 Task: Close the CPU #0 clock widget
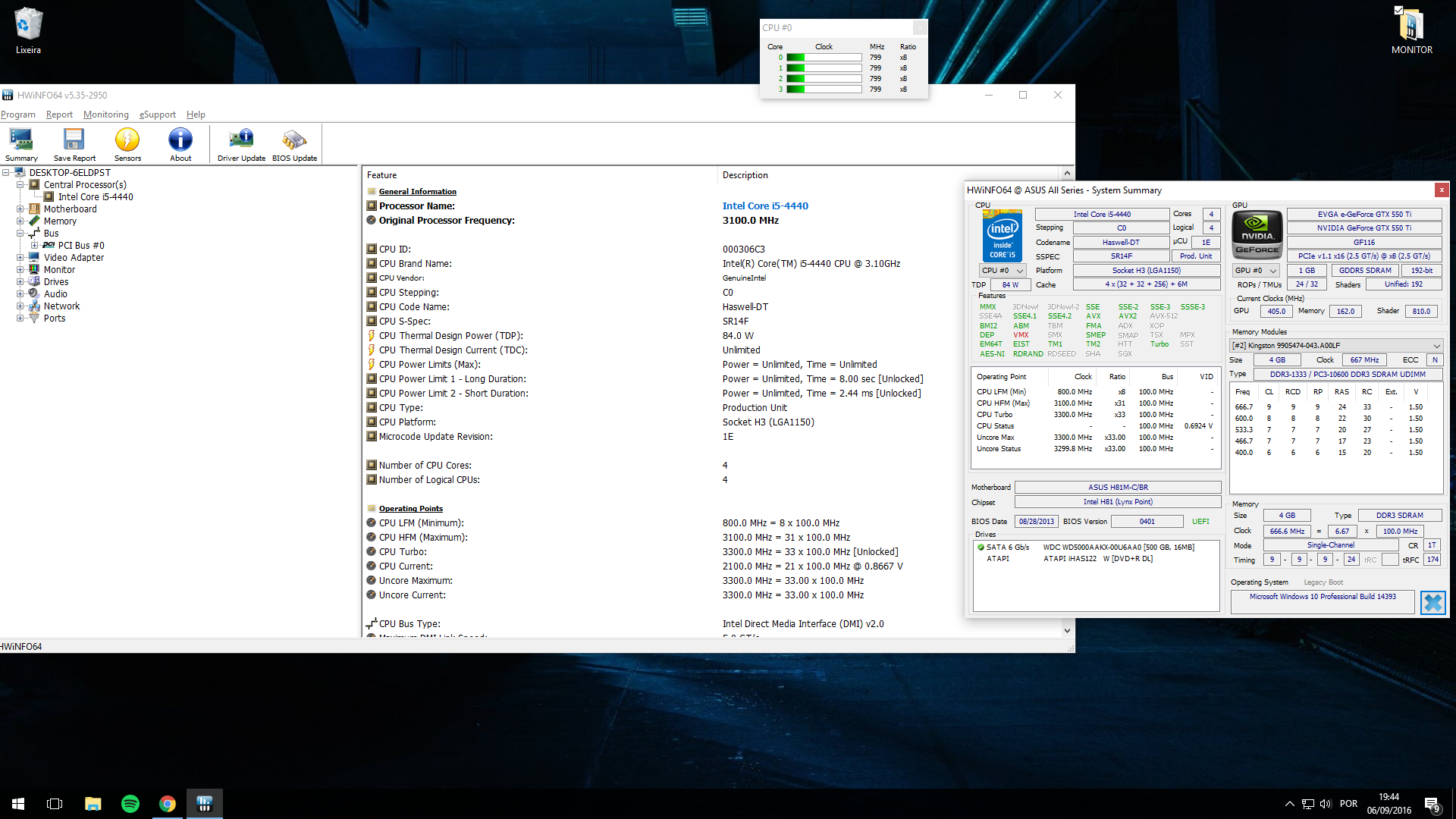919,28
